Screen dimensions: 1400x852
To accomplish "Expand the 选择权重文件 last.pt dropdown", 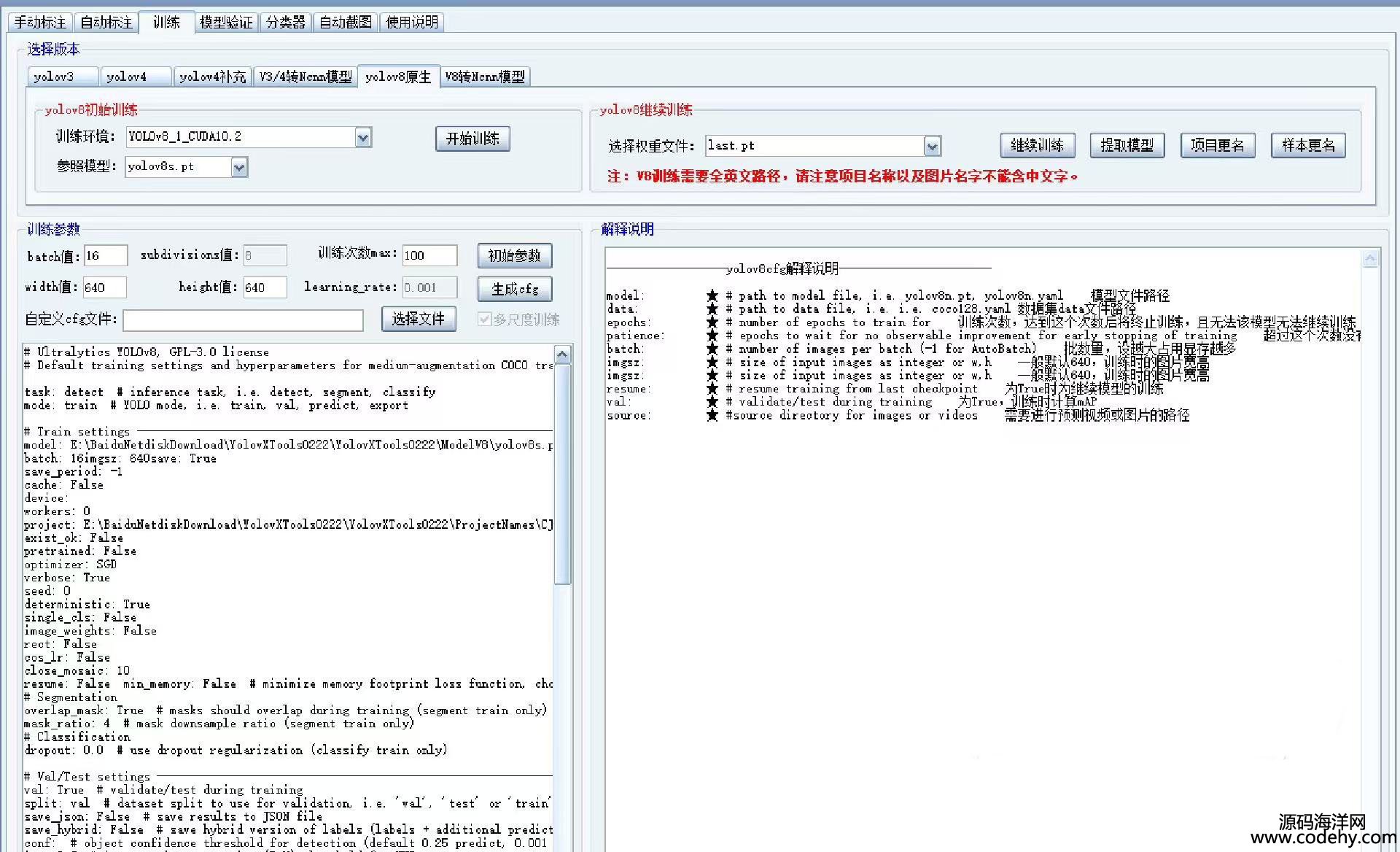I will (x=932, y=146).
